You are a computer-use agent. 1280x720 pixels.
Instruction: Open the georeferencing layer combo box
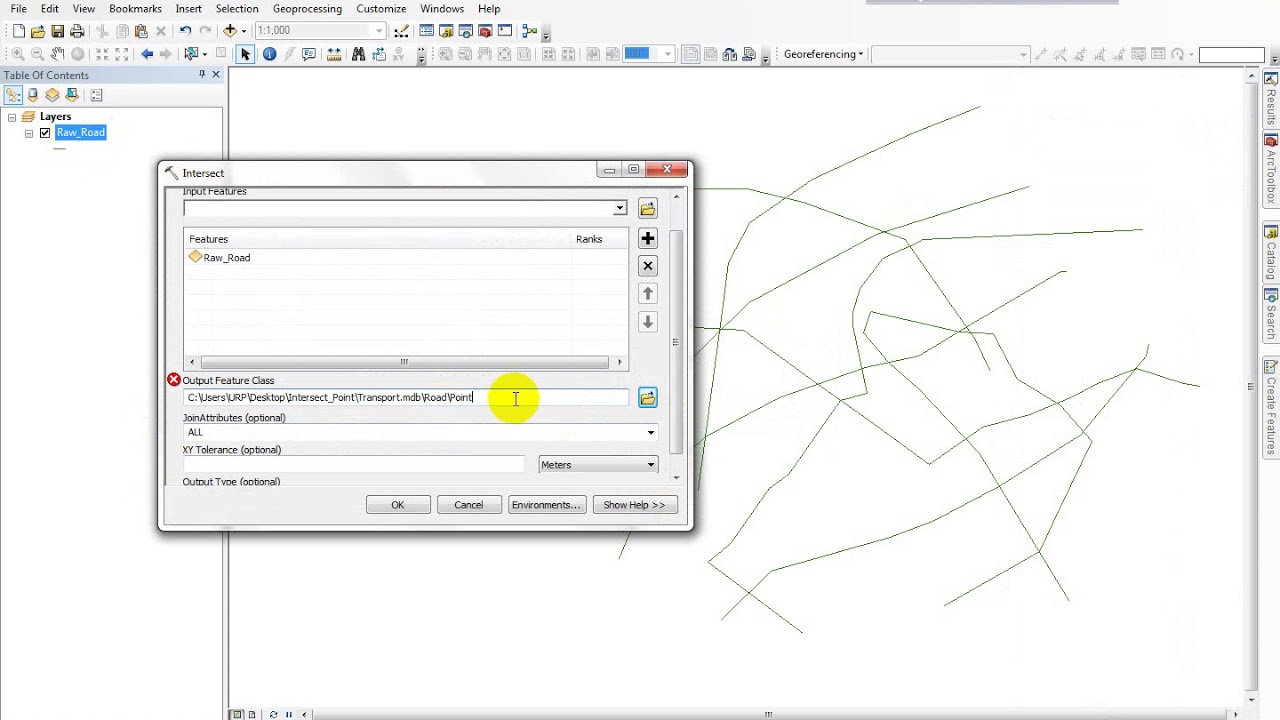(950, 54)
